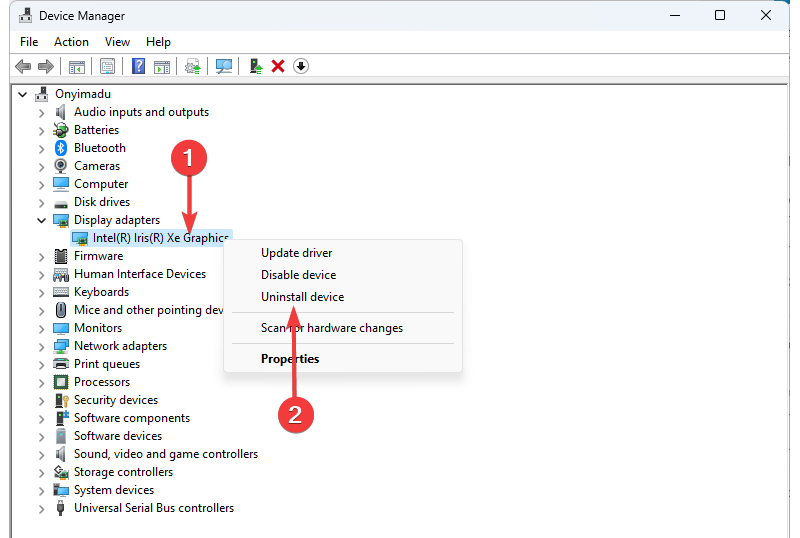Select Intel(R) Iris(R) Xe Graphics device

point(160,238)
